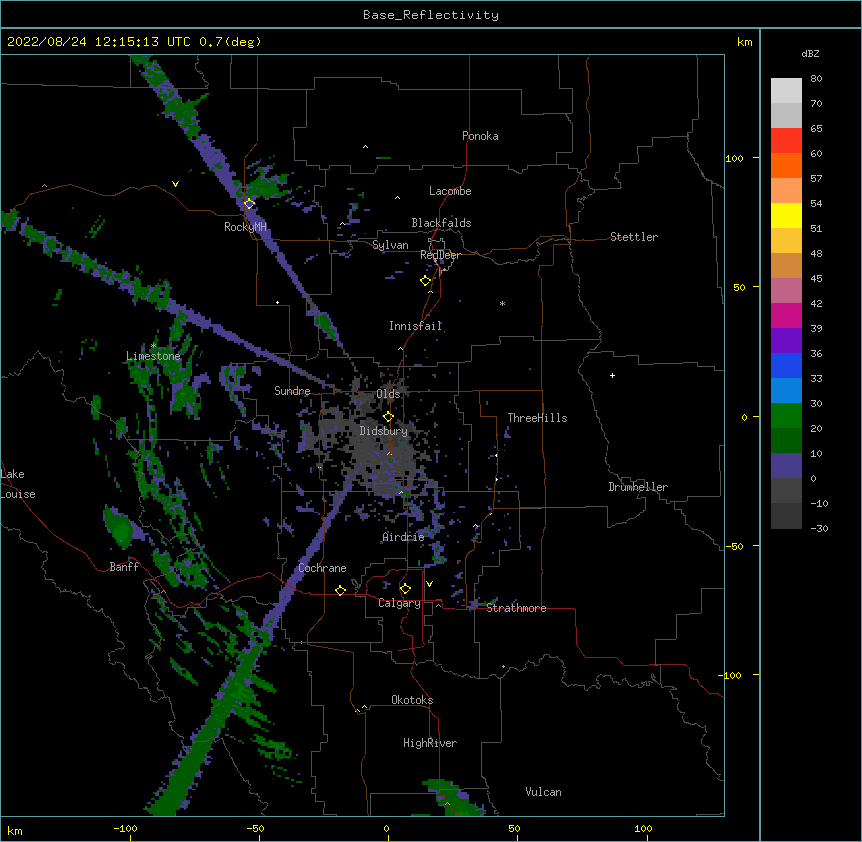Click the Blackfalds city label
The height and width of the screenshot is (842, 862).
(441, 223)
